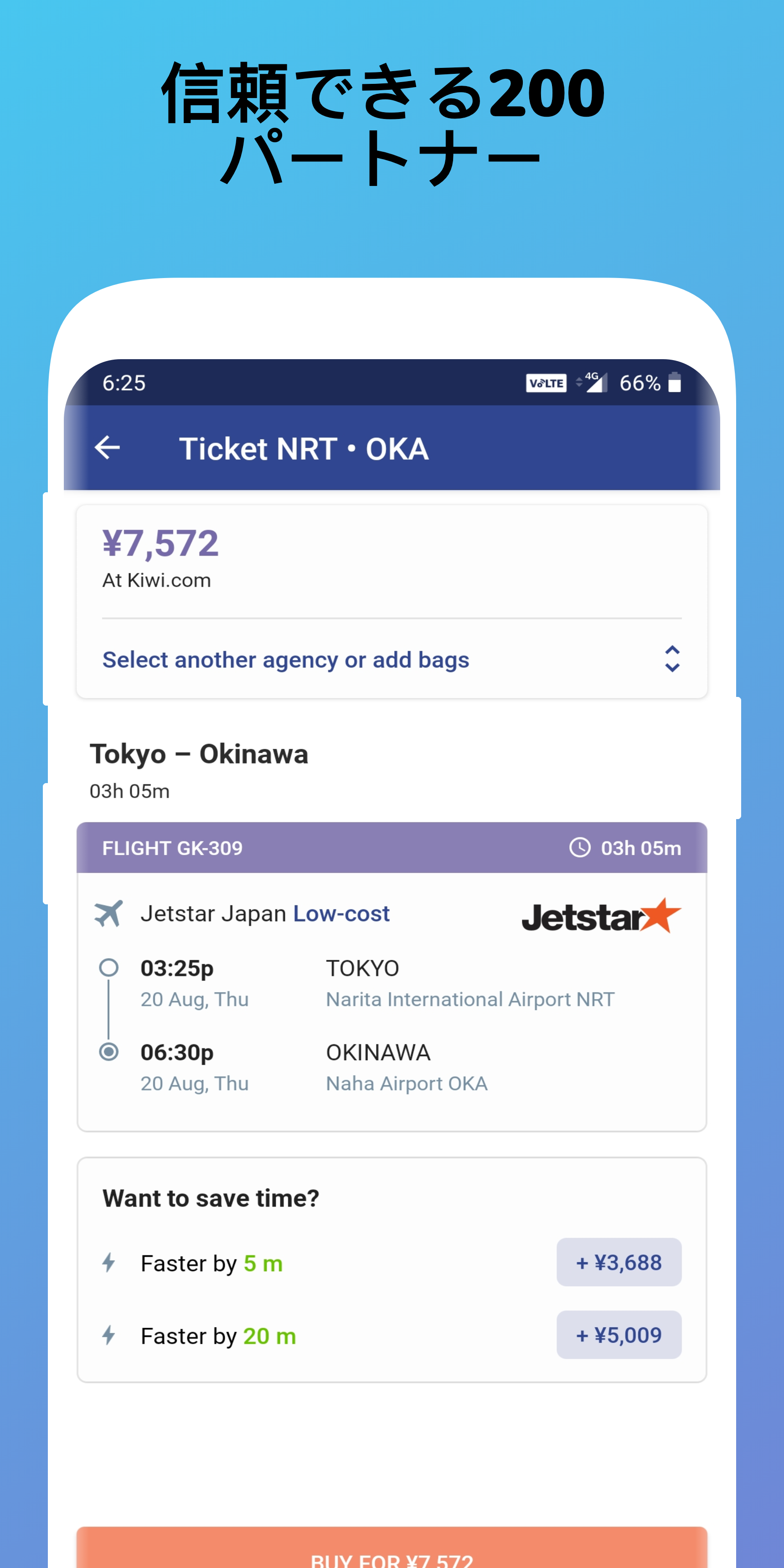Tap the battery icon in status bar
Viewport: 784px width, 1568px height.
point(674,383)
